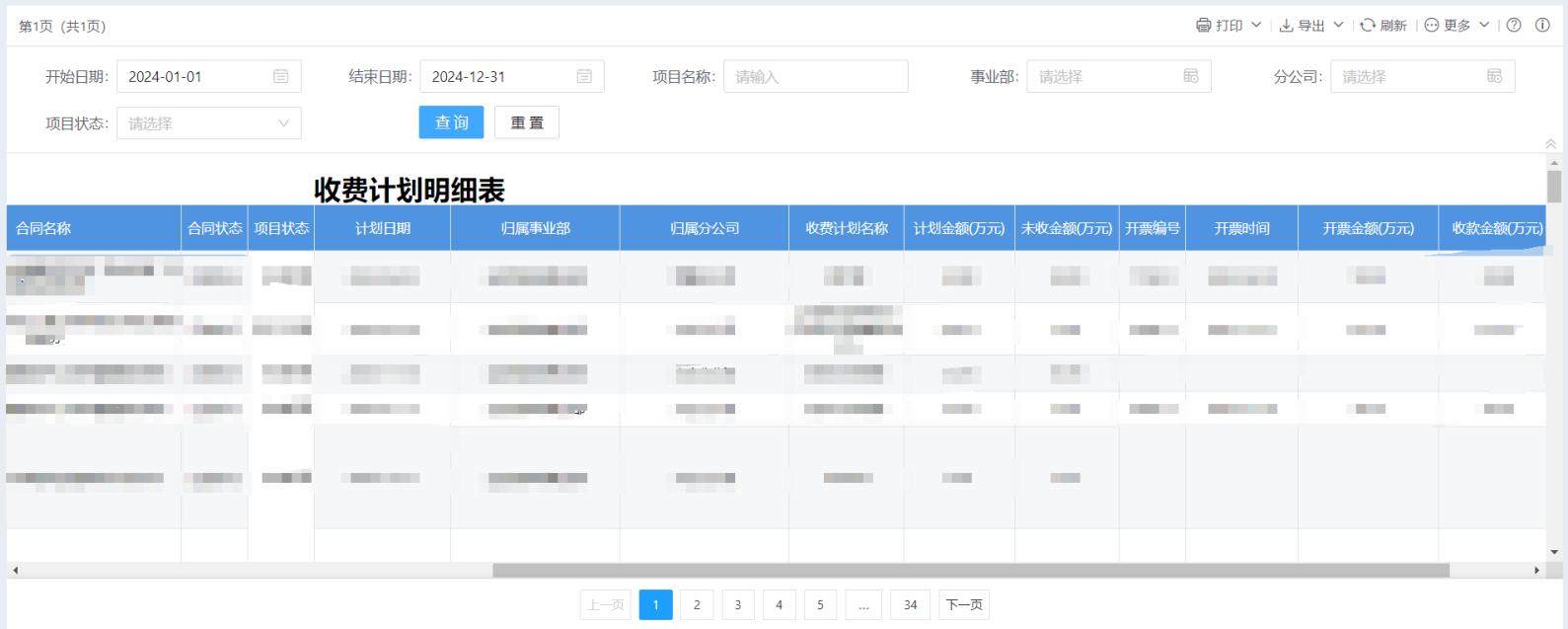Click the info circle icon
Screen dimensions: 1568x629
click(1542, 26)
